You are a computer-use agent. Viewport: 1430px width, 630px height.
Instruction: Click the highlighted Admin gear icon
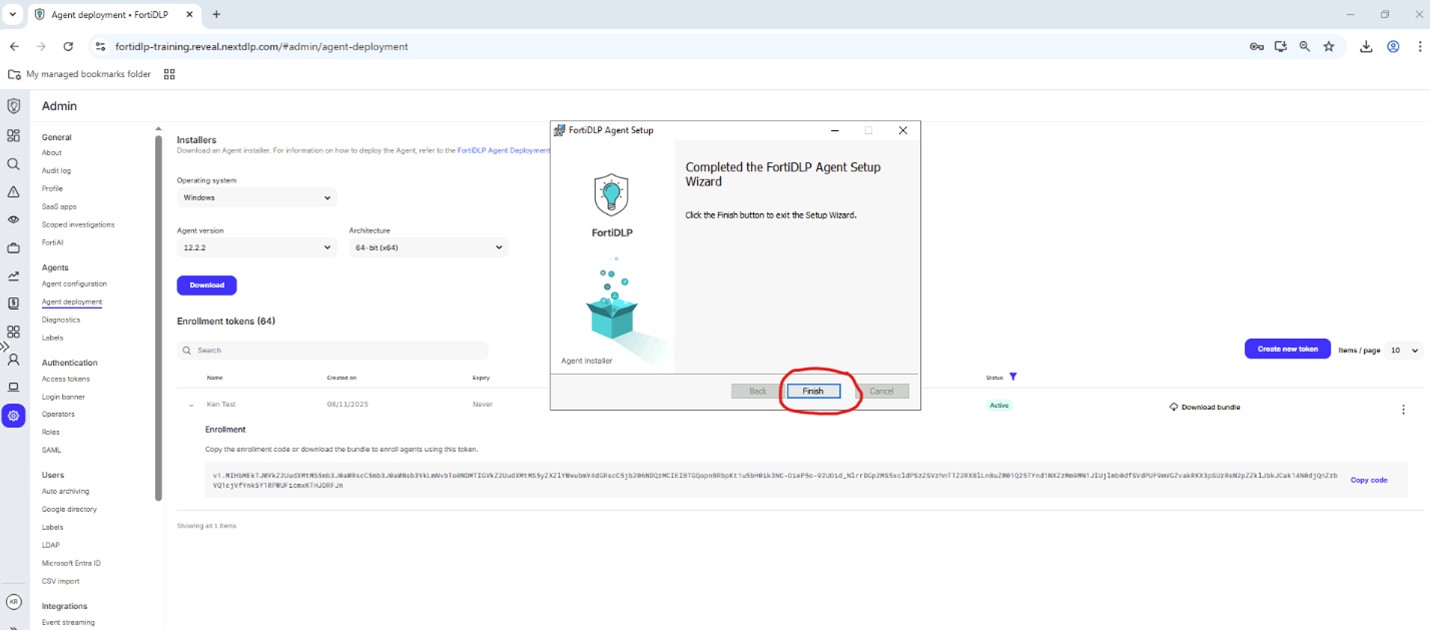[13, 415]
